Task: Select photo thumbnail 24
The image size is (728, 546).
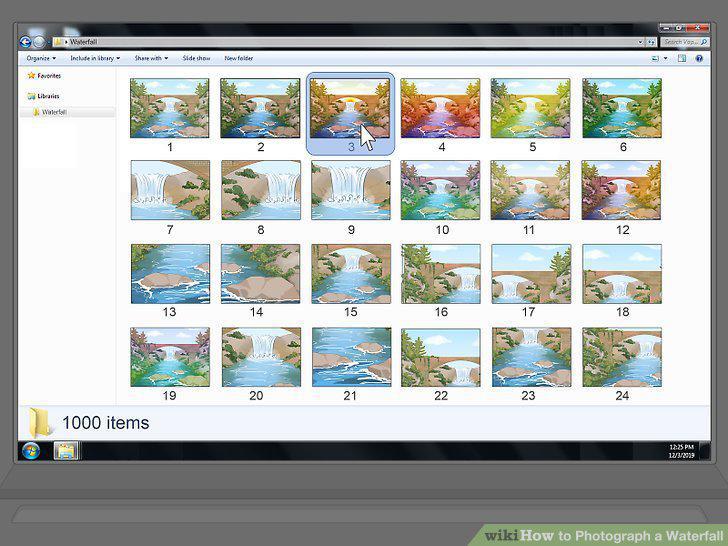Action: [622, 357]
